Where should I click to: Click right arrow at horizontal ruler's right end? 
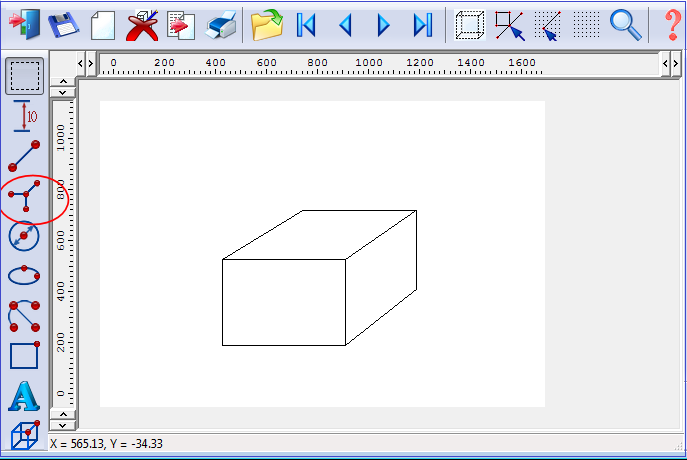676,63
